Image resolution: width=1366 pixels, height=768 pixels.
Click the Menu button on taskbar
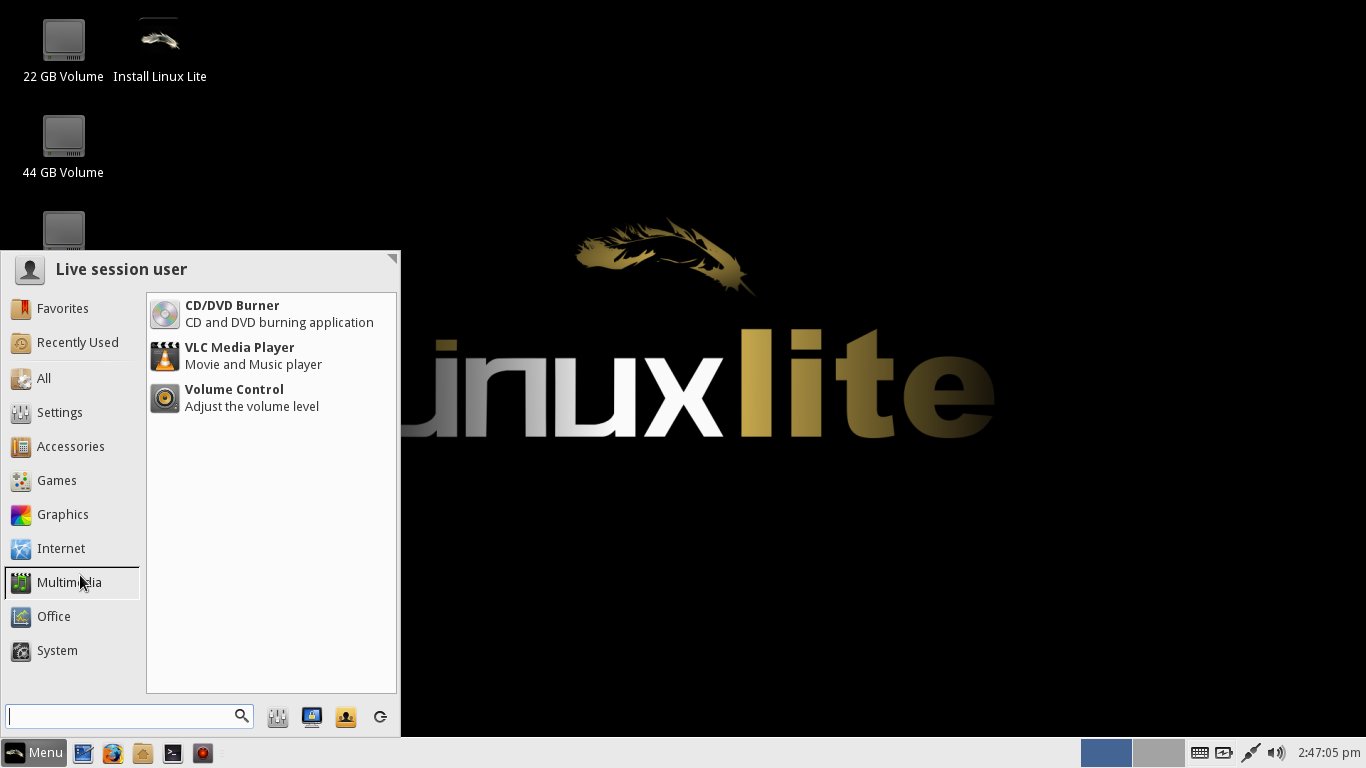click(34, 753)
